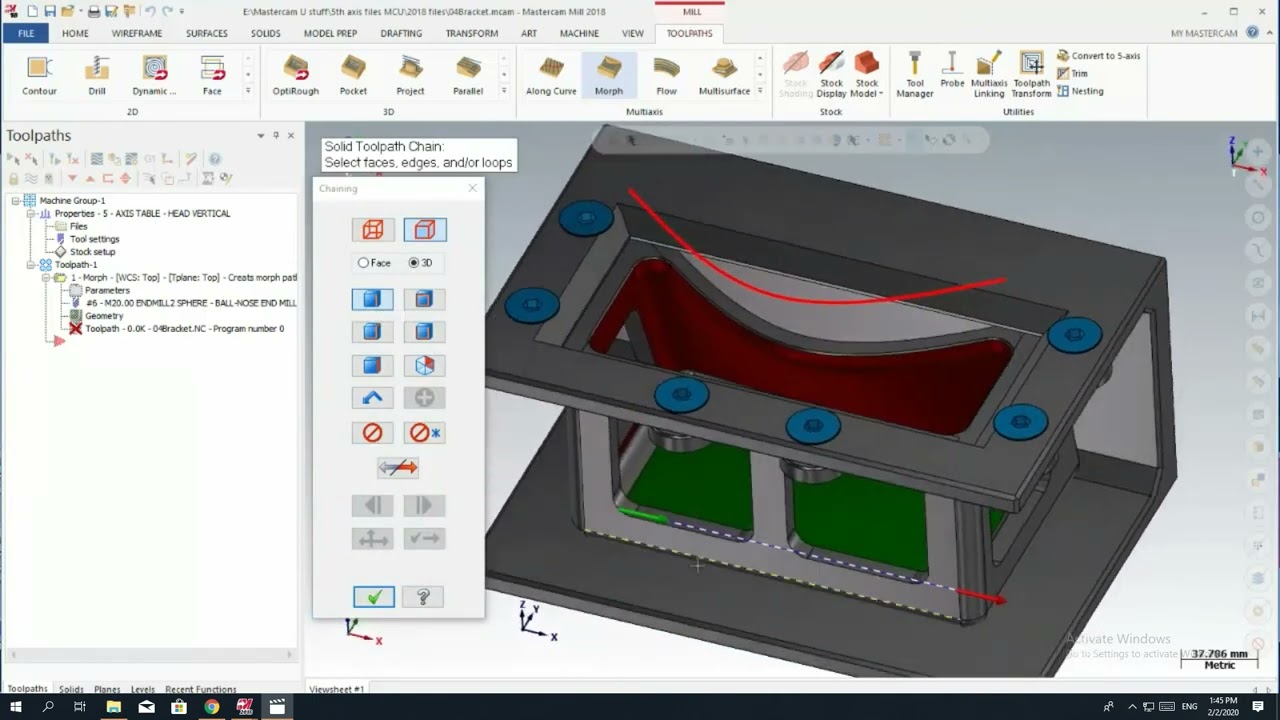Confirm chaining with the green checkmark
The height and width of the screenshot is (720, 1280).
(374, 597)
